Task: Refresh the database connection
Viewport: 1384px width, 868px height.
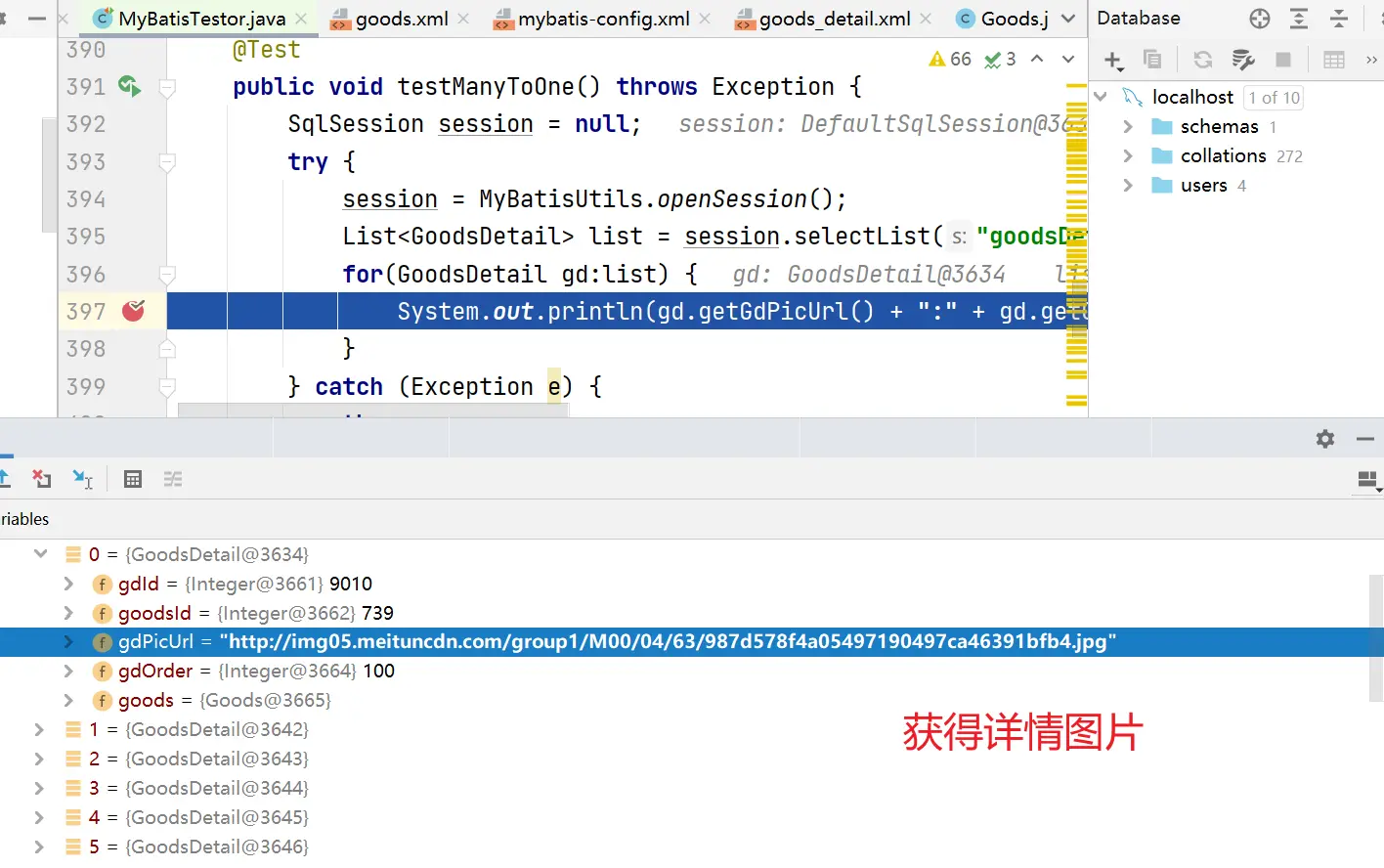Action: 1203,60
